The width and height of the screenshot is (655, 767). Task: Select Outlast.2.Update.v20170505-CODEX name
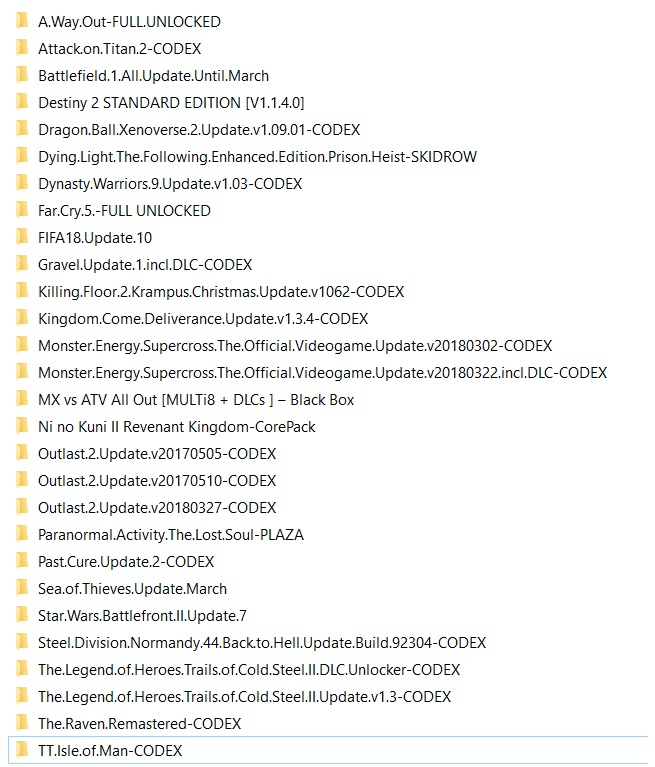[157, 454]
